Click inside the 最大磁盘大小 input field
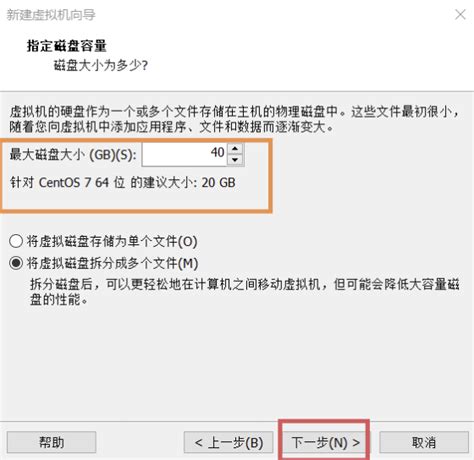Viewport: 474px width, 460px height. (185, 154)
